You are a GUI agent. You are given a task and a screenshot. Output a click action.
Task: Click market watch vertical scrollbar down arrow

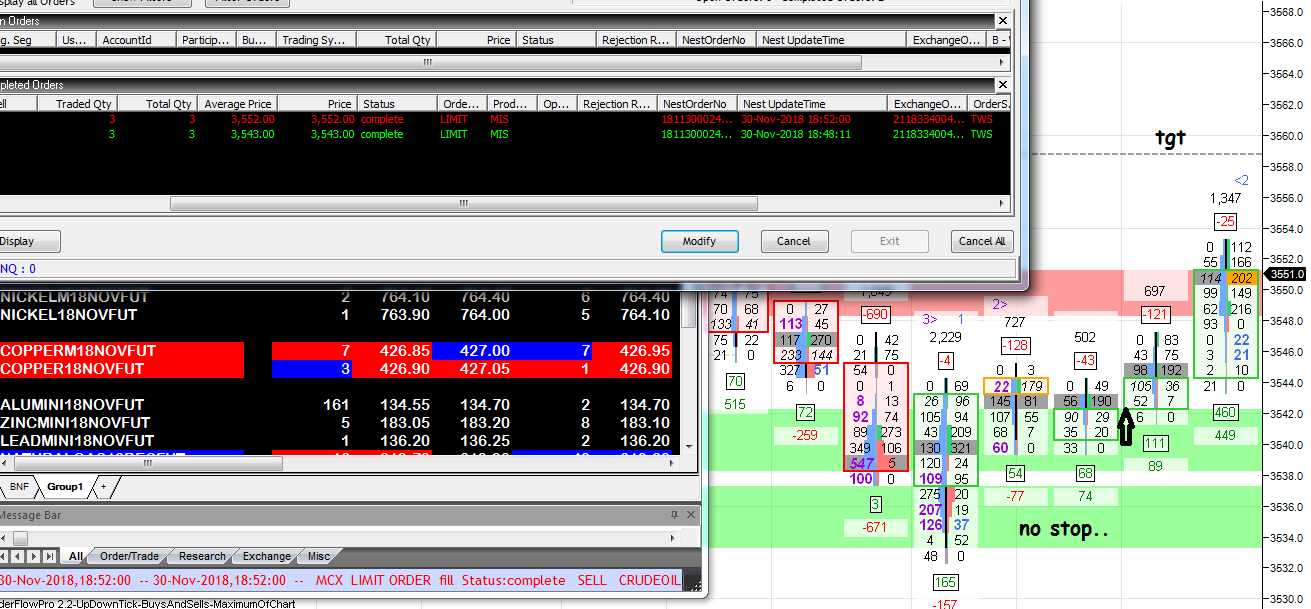(x=688, y=449)
